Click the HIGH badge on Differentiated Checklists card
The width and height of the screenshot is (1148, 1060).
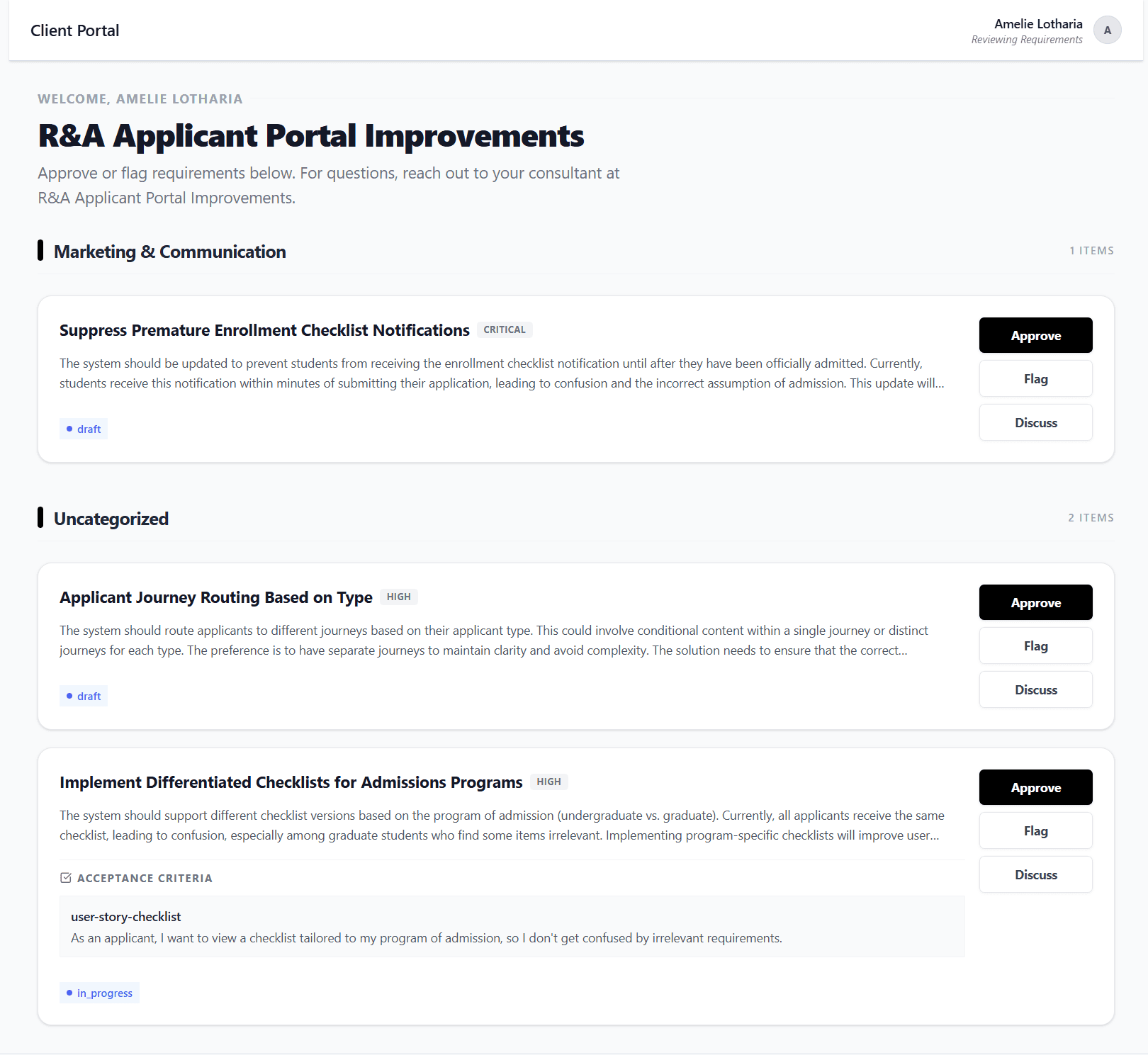pos(548,782)
